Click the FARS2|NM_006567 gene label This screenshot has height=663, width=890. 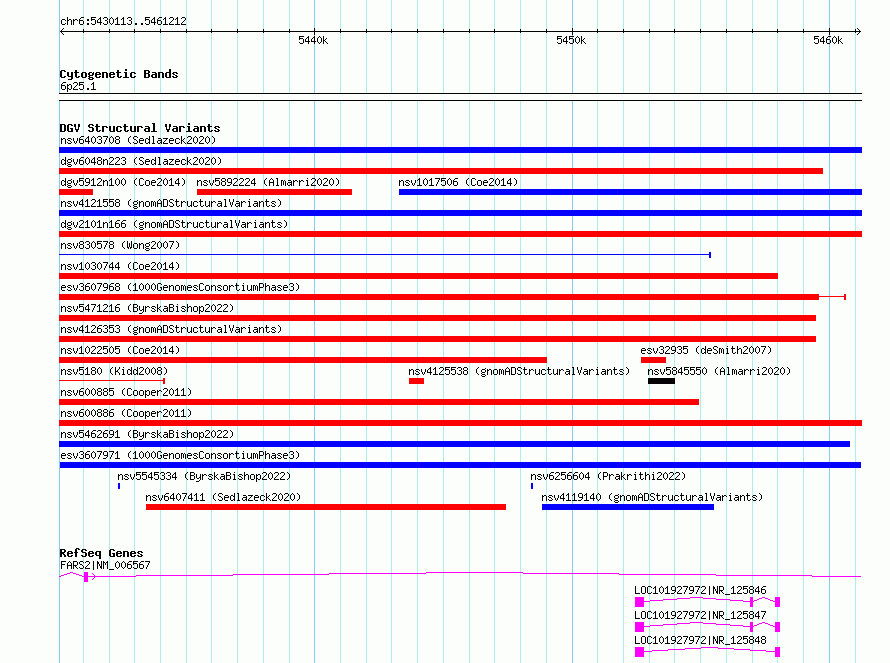105,565
